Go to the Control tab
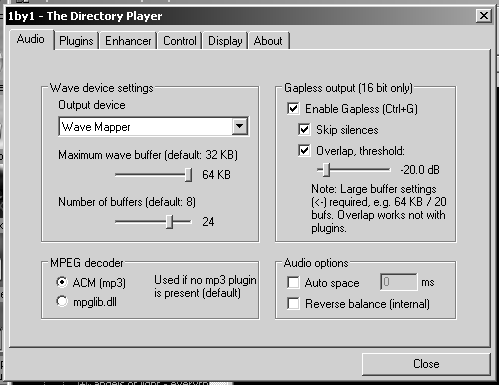 (x=180, y=41)
